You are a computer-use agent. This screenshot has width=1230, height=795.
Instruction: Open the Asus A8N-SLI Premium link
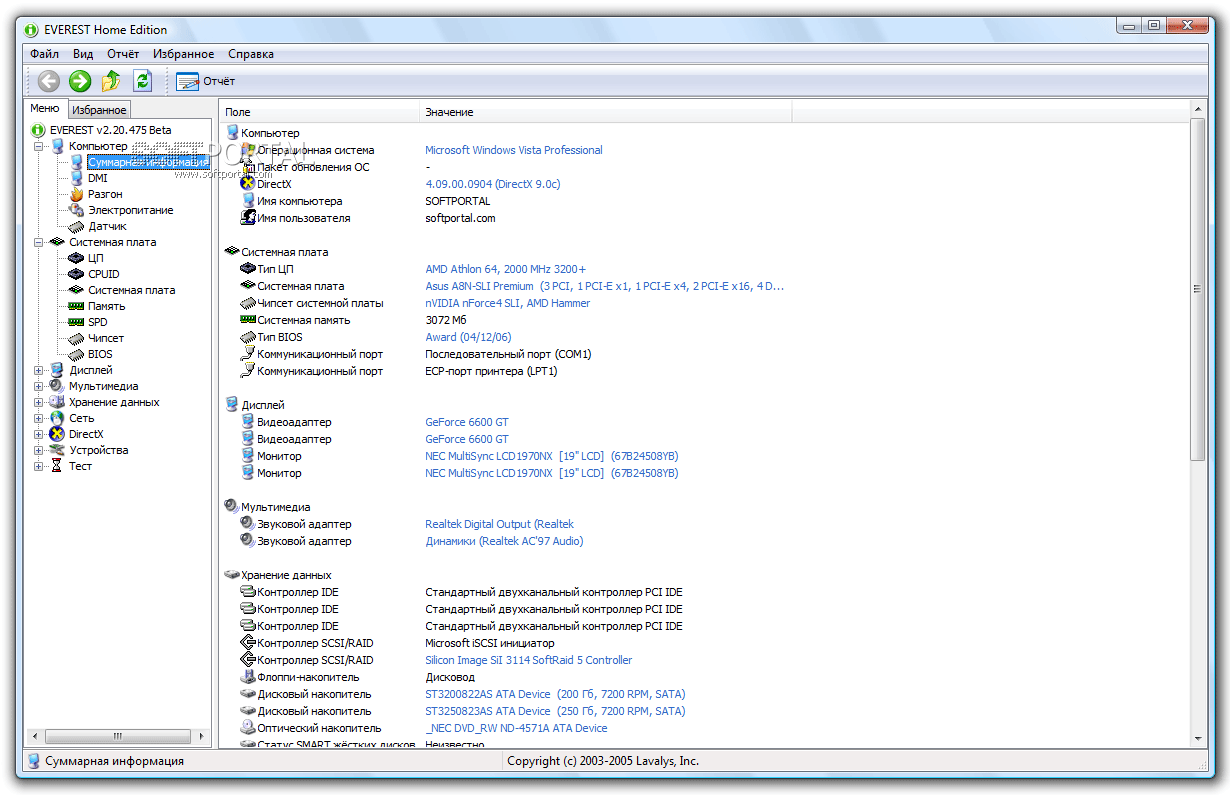click(604, 286)
